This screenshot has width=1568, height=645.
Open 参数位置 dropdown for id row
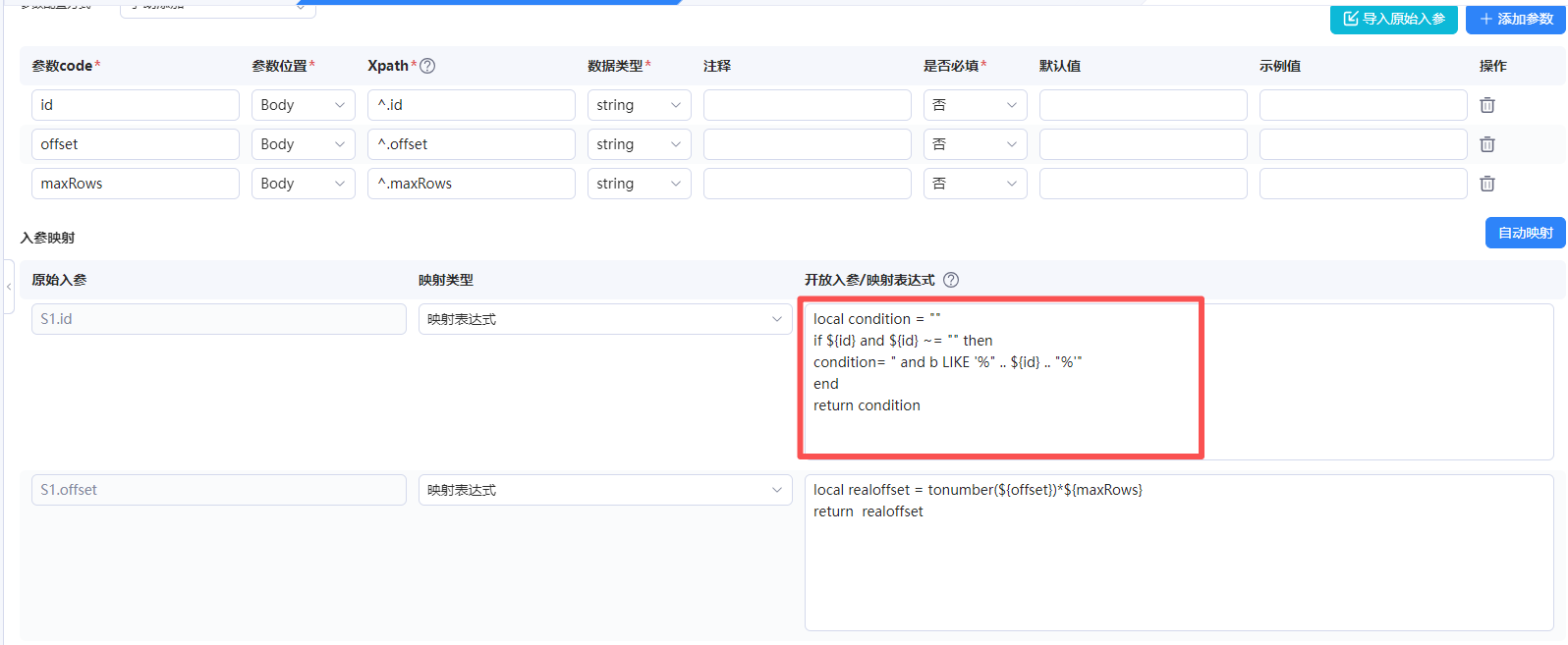tap(303, 105)
